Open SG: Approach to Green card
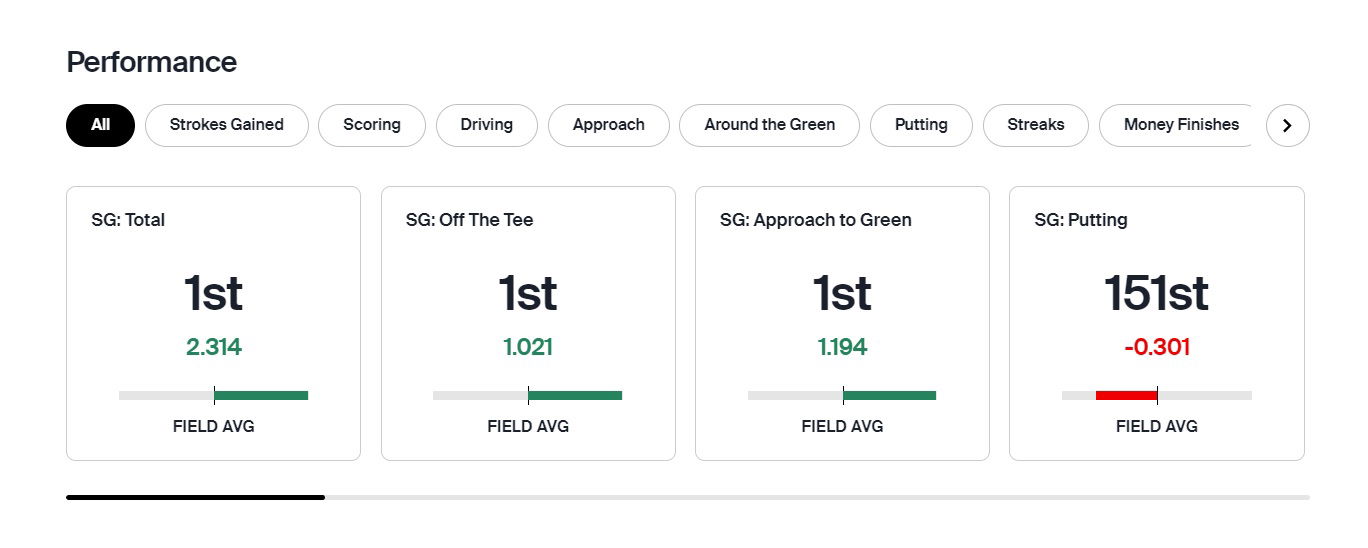Image resolution: width=1368 pixels, height=548 pixels. pos(842,322)
